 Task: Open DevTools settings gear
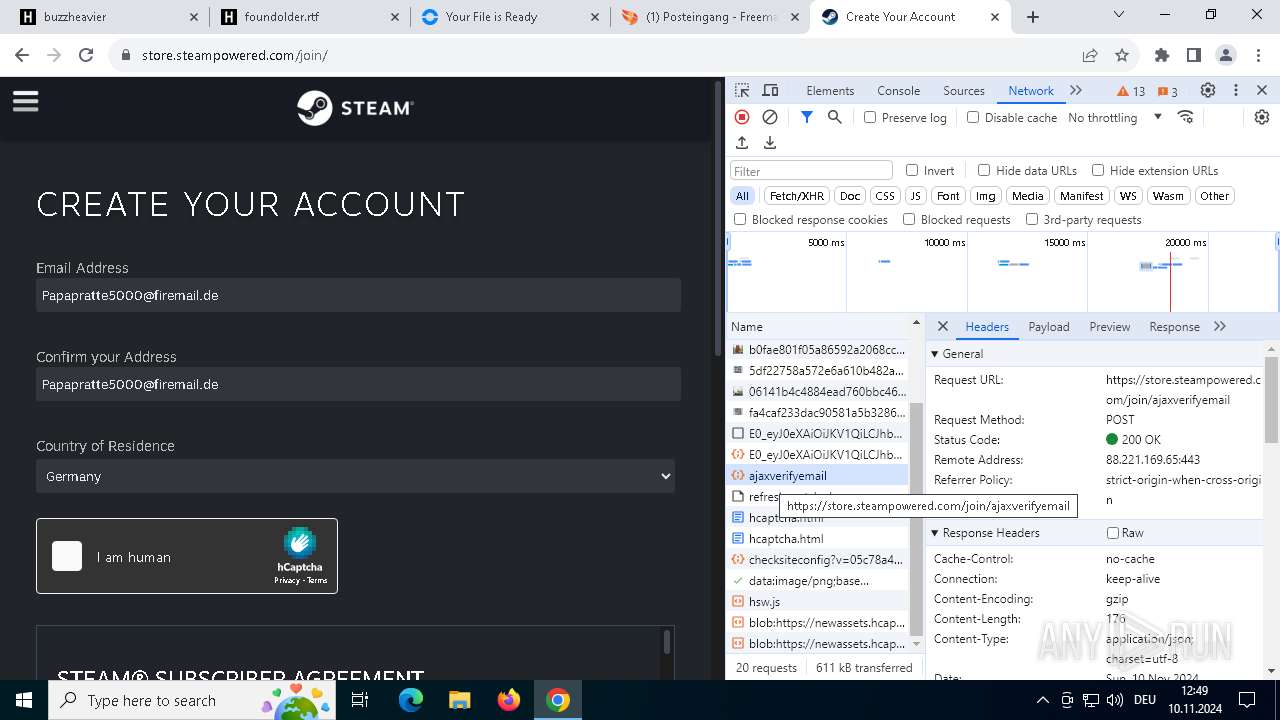point(1208,90)
